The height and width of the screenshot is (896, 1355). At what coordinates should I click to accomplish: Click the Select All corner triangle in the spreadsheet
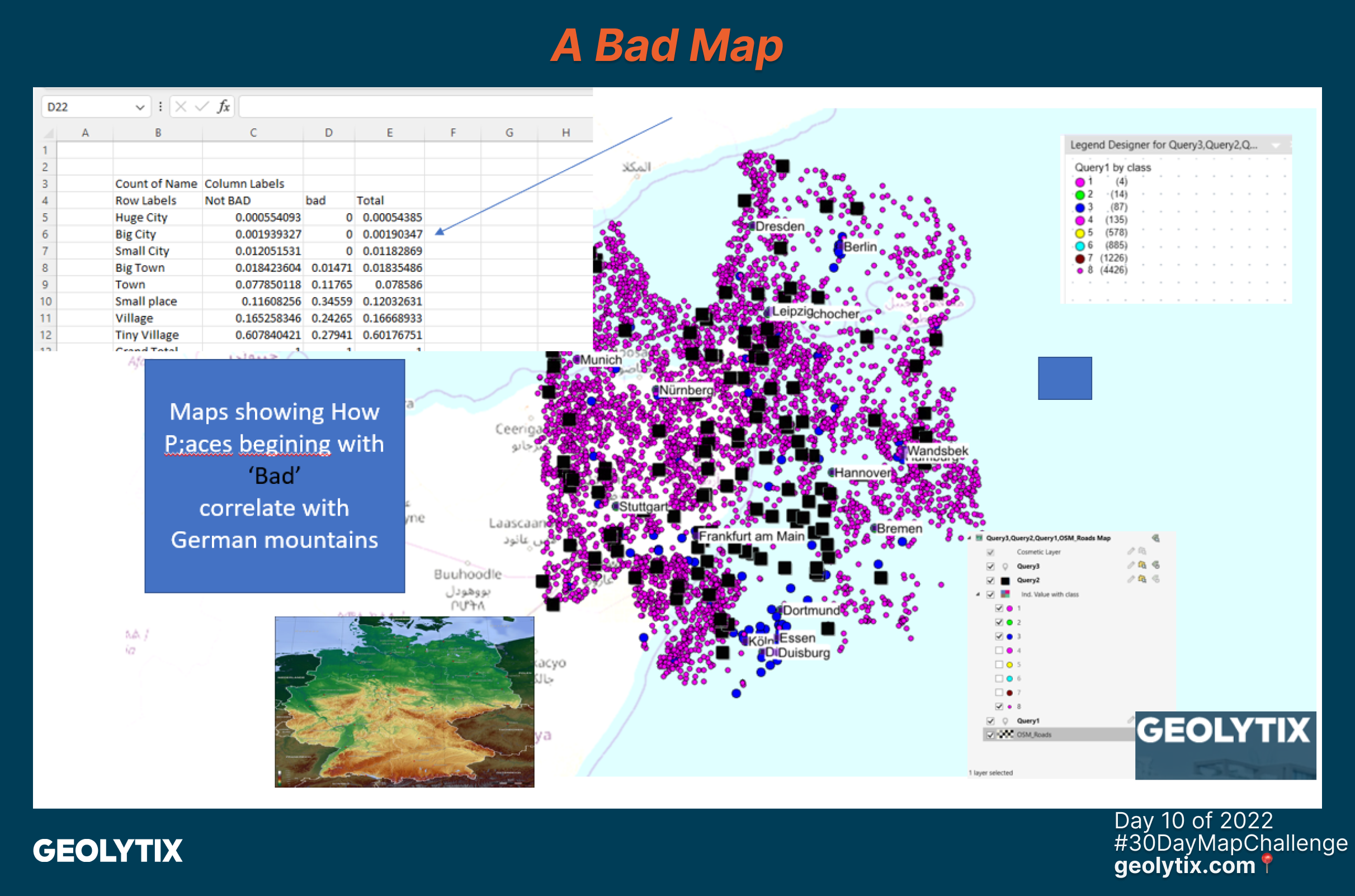pyautogui.click(x=49, y=133)
